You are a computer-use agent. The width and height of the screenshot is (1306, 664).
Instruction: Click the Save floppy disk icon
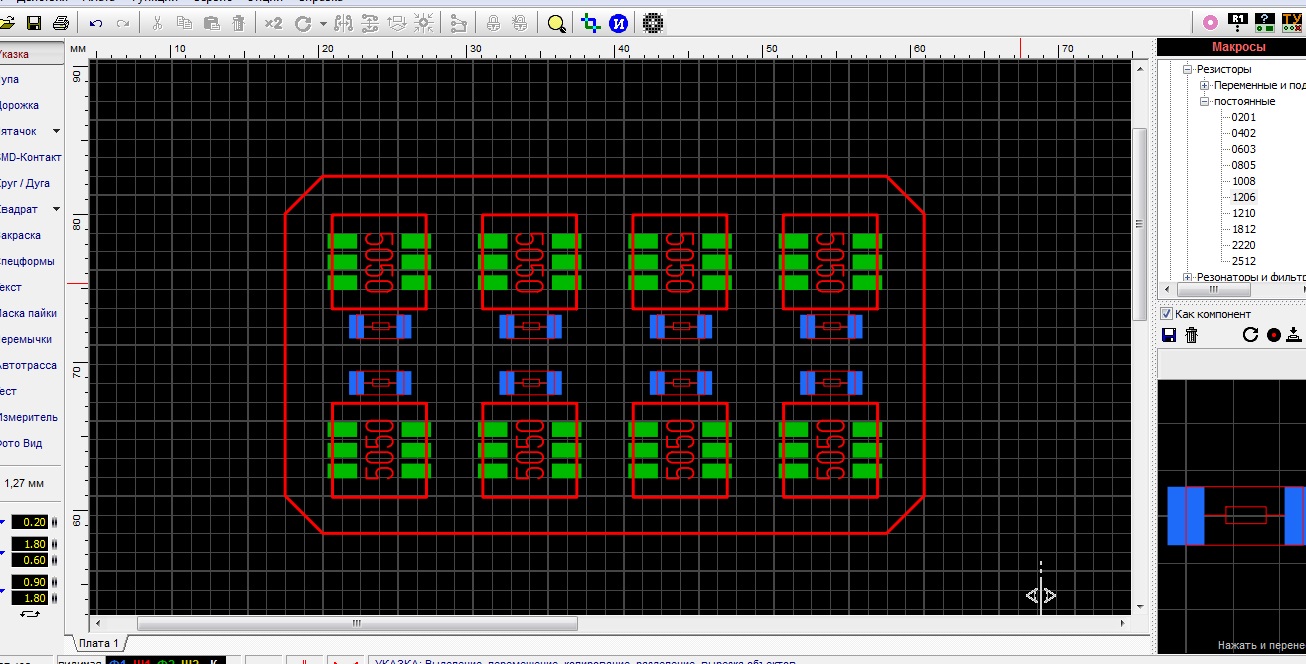pyautogui.click(x=34, y=23)
